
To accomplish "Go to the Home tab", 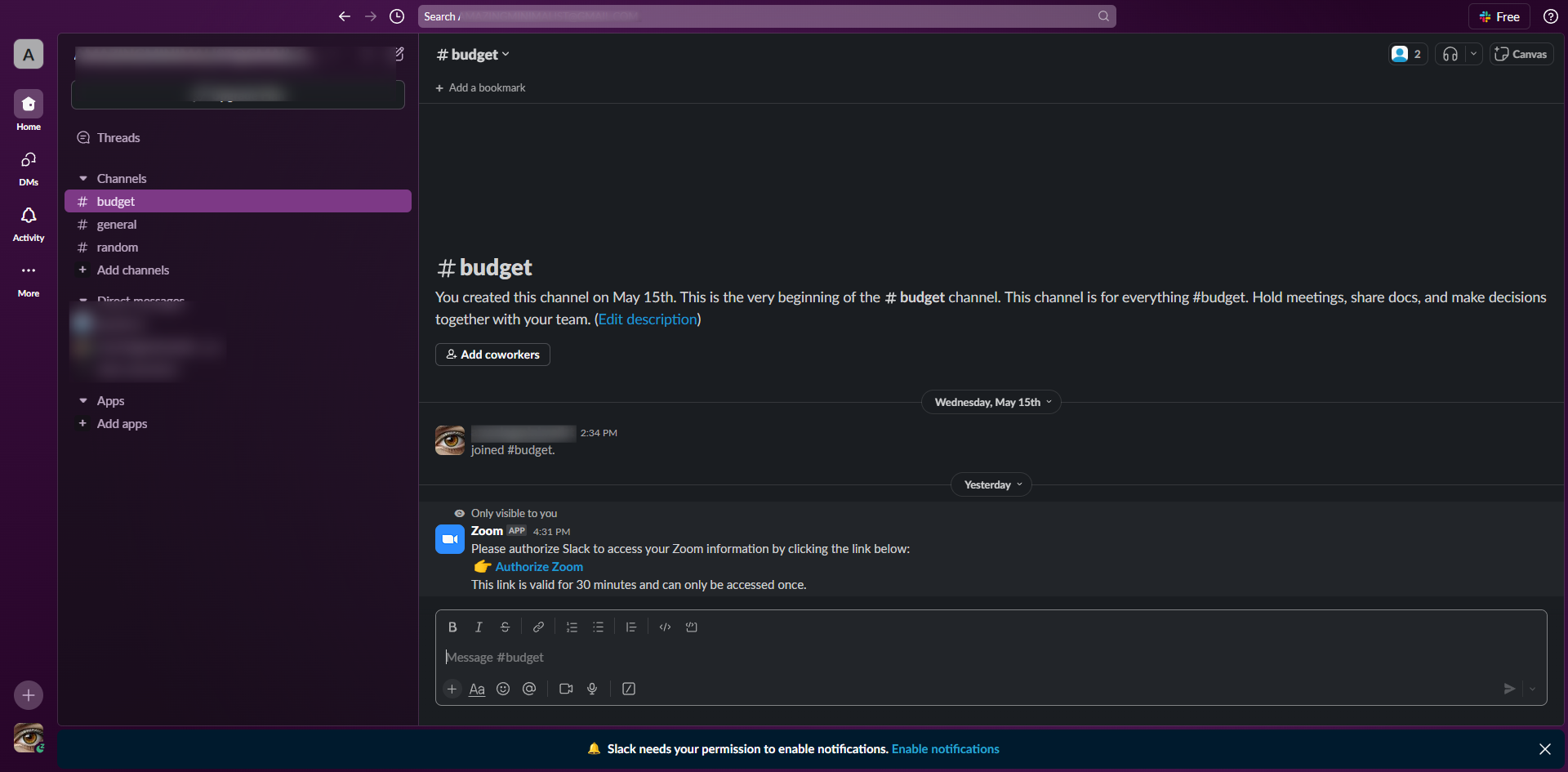I will pos(29,110).
